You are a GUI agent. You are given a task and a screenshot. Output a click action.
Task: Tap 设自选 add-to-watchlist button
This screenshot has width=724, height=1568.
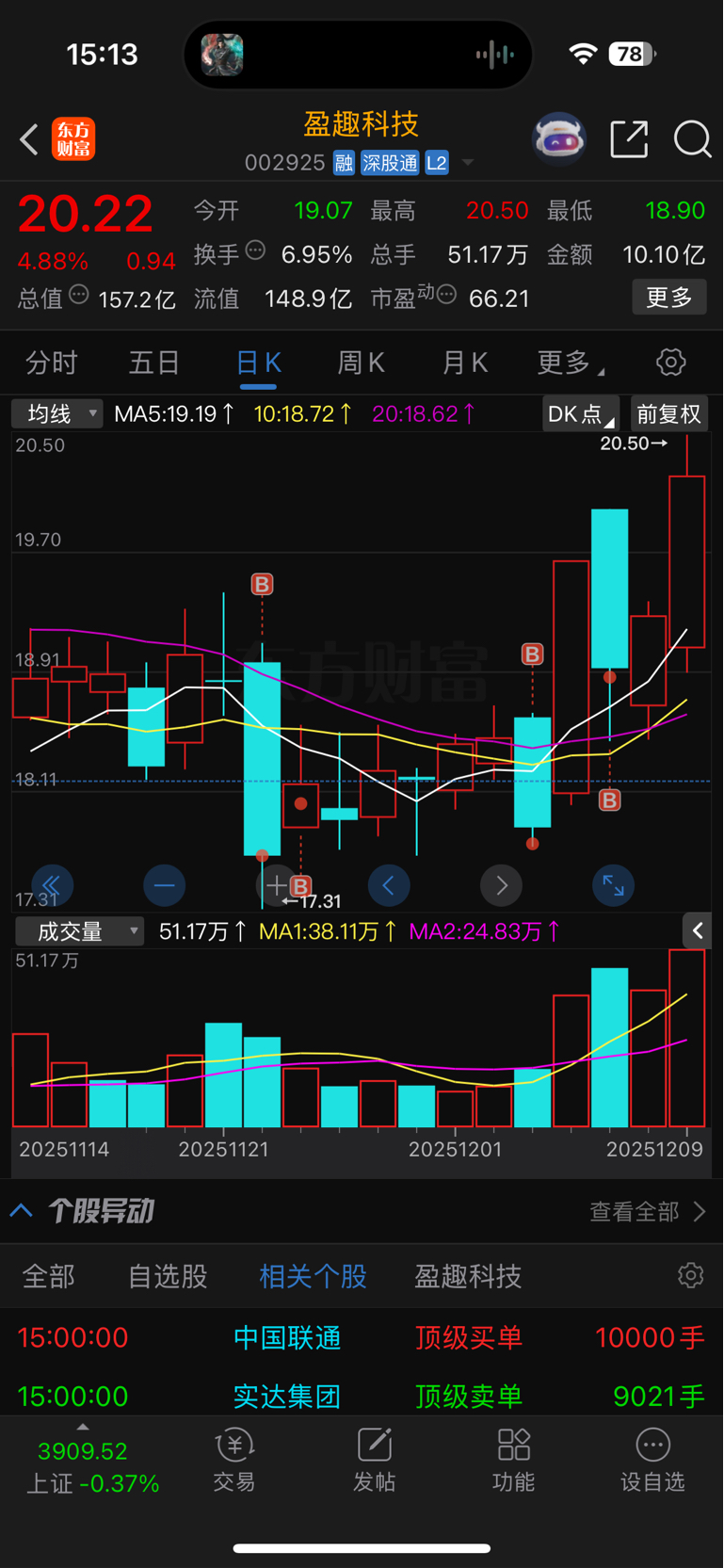(652, 1461)
